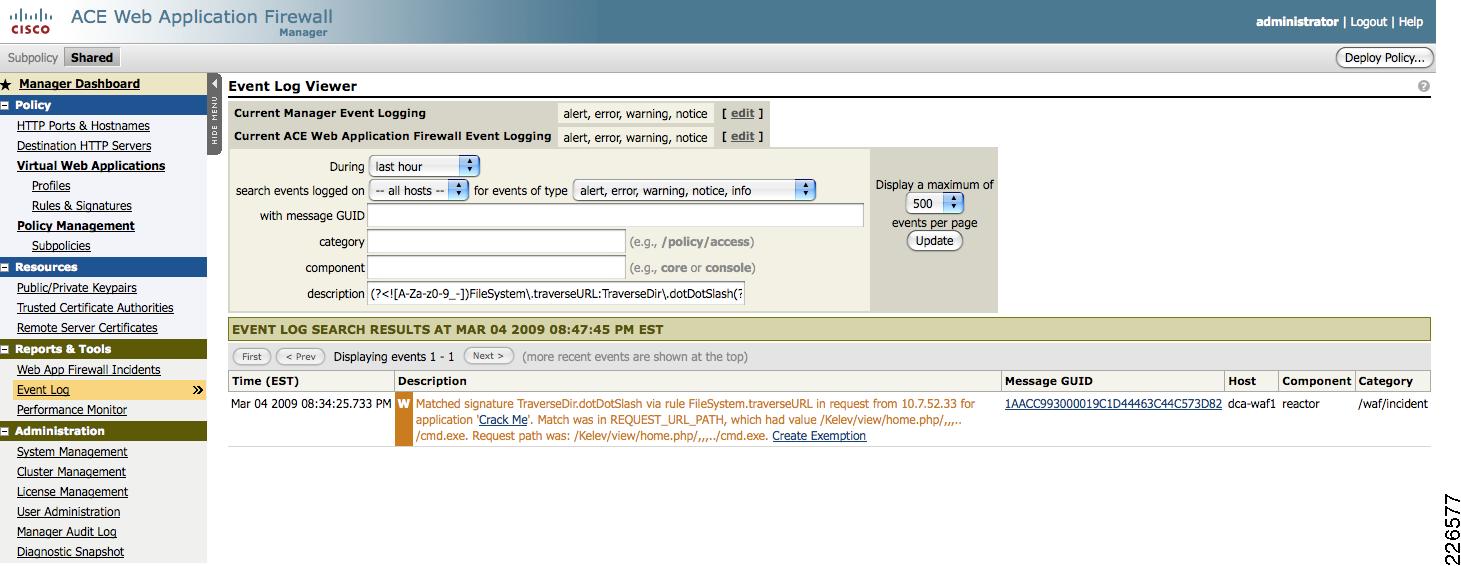1461x566 pixels.
Task: Open Profiles in the sidebar
Action: 51,186
